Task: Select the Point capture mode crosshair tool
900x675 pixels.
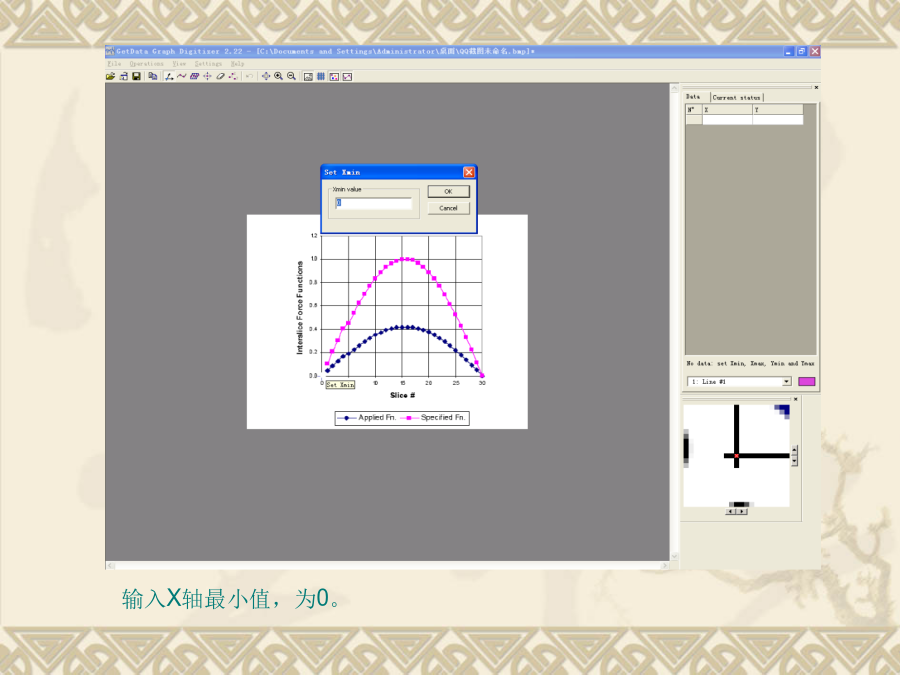Action: pos(207,76)
